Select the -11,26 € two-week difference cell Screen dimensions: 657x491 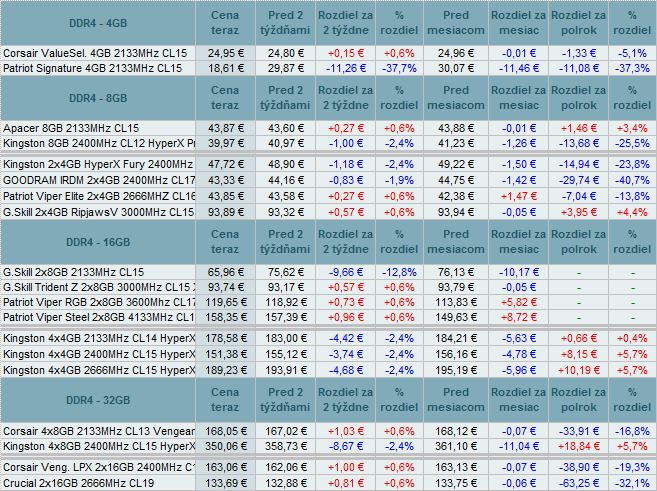pyautogui.click(x=346, y=68)
